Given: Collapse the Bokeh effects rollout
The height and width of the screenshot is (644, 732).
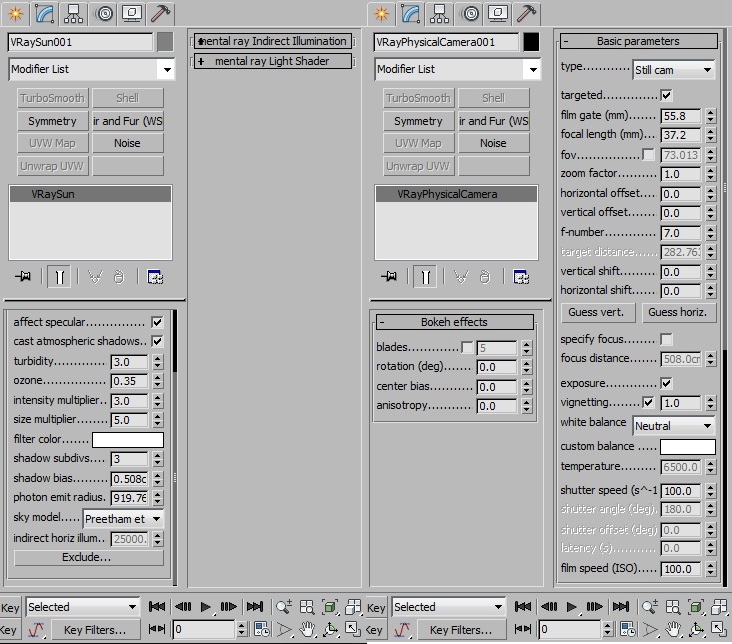Looking at the screenshot, I should pyautogui.click(x=455, y=322).
